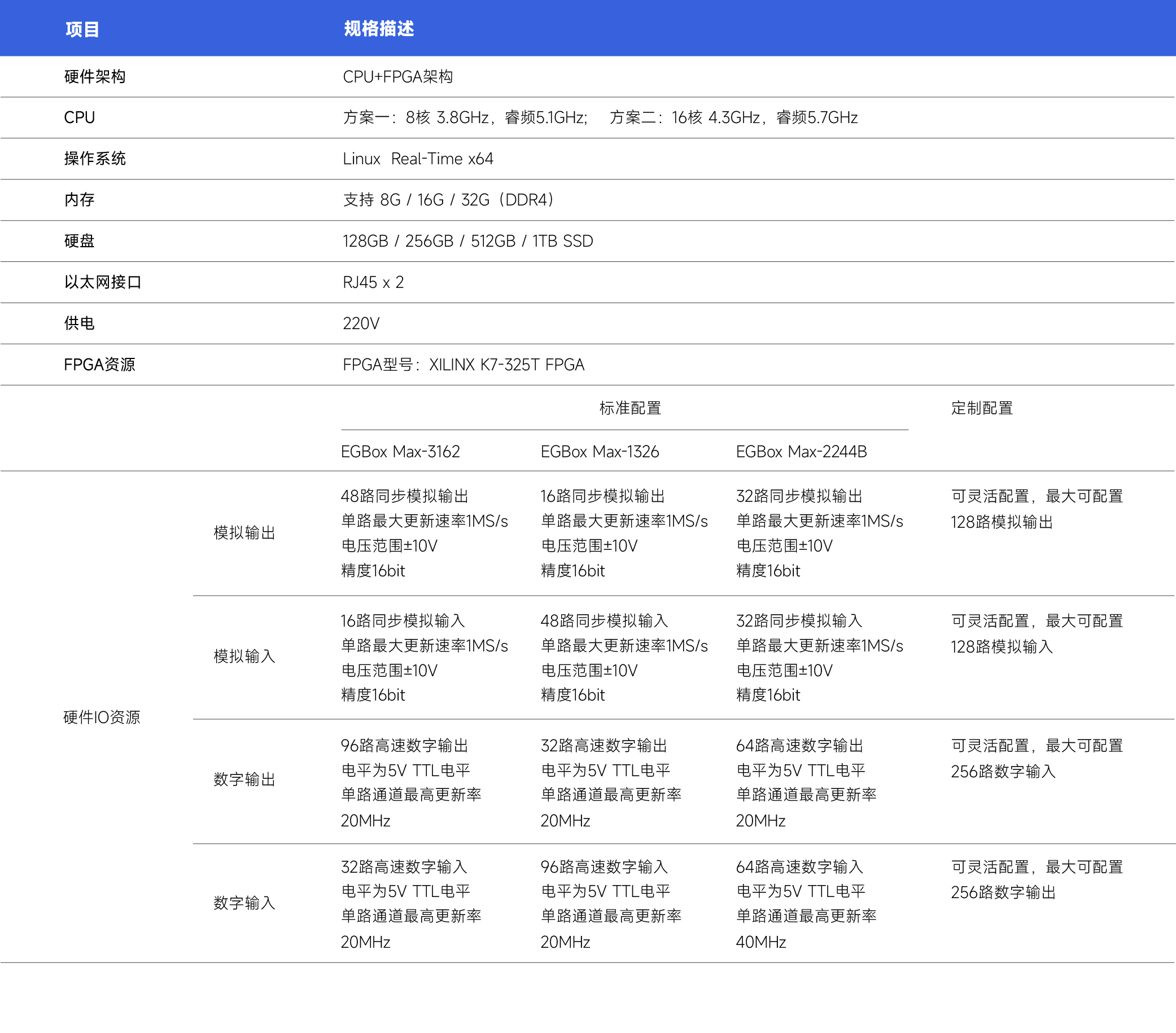Select the 40MHz update rate value

(x=761, y=942)
